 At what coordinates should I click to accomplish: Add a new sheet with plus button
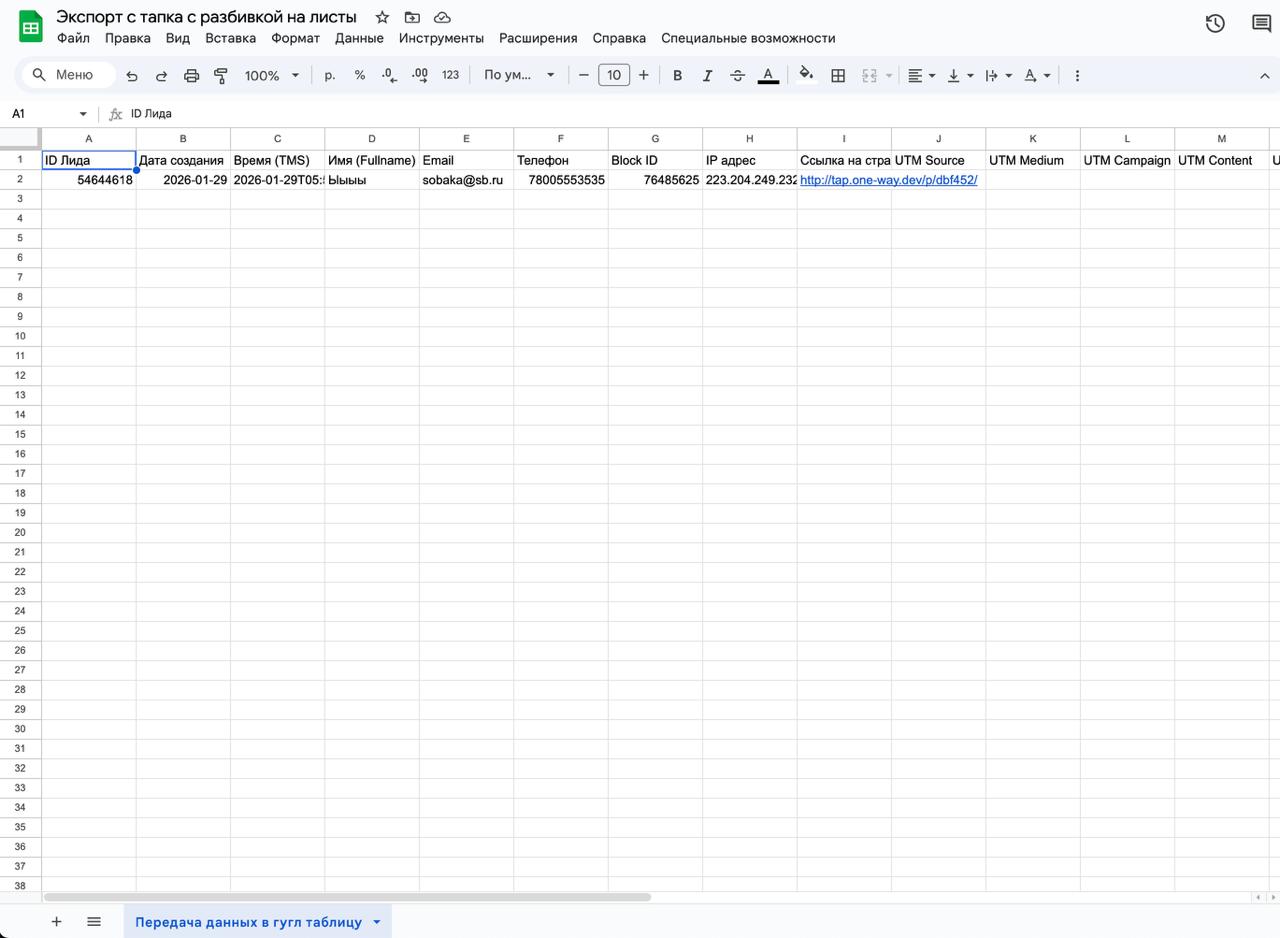coord(56,922)
